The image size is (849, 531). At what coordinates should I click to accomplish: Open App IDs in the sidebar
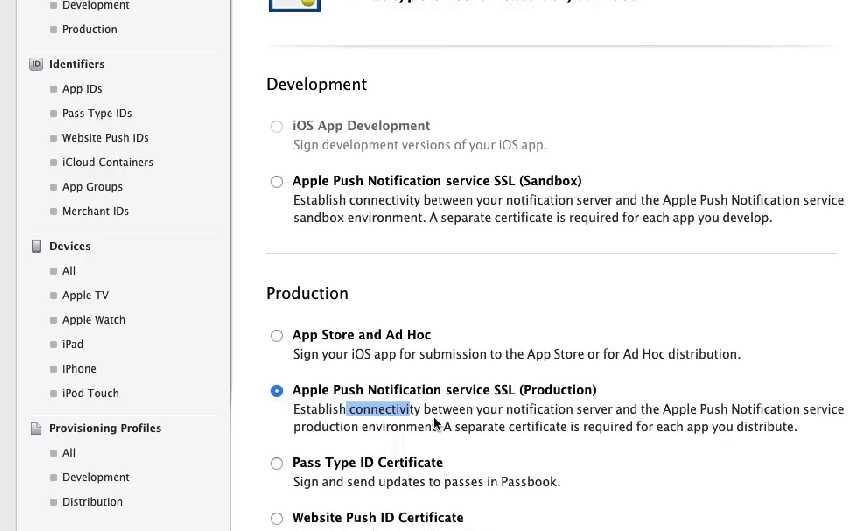82,89
